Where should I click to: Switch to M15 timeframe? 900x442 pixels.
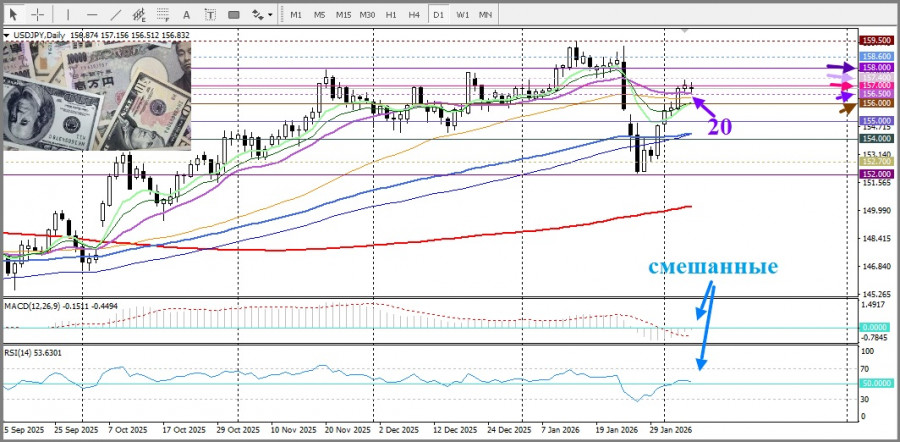tap(343, 14)
